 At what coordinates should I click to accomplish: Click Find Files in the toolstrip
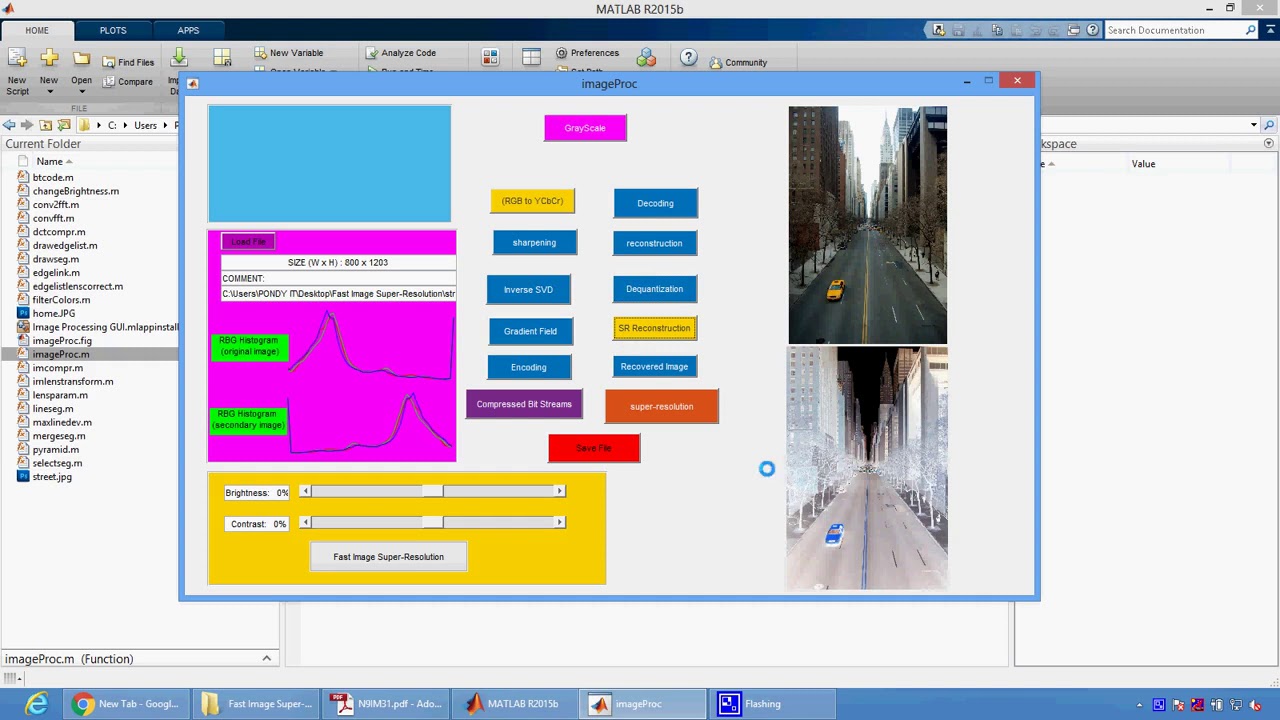point(128,62)
